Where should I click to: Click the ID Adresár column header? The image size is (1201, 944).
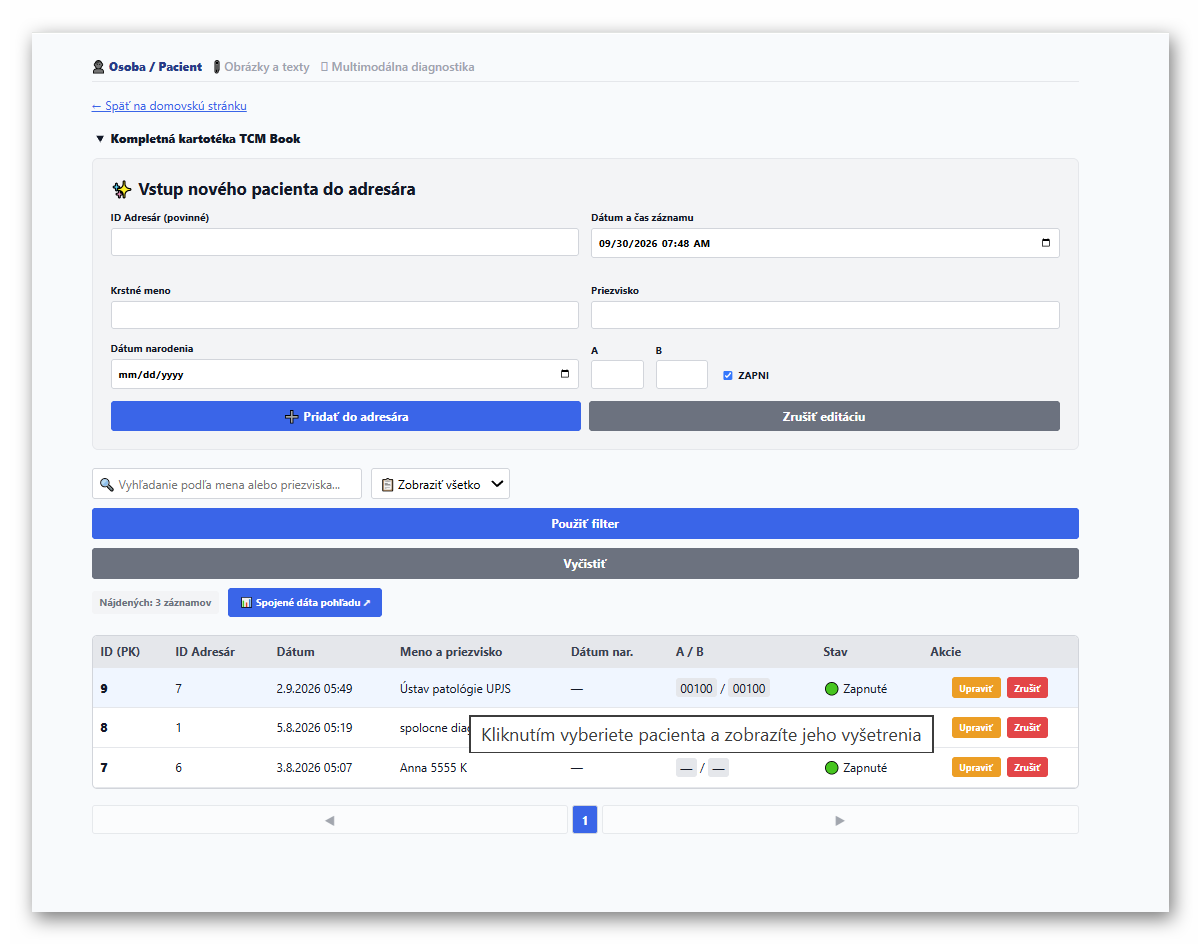[x=205, y=652]
